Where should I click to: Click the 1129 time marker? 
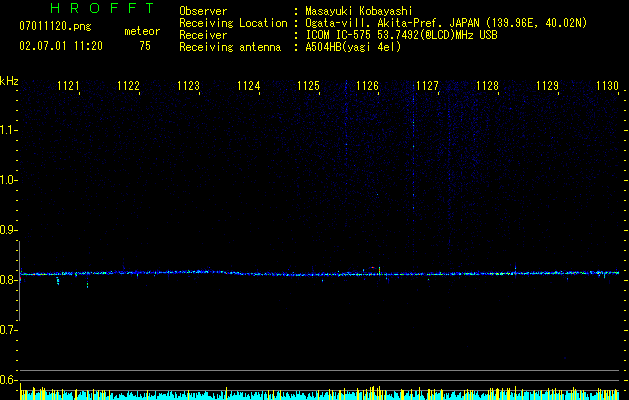tap(547, 86)
